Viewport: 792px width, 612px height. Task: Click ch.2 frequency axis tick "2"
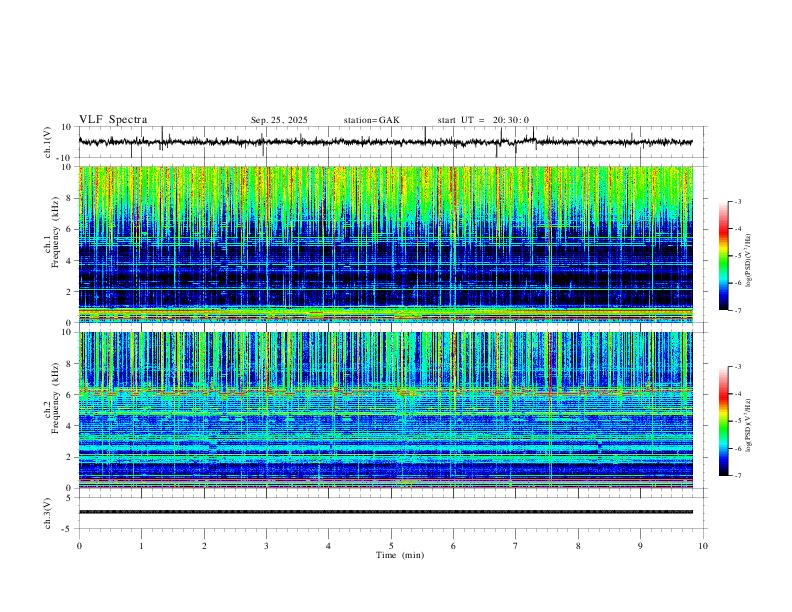[x=68, y=457]
